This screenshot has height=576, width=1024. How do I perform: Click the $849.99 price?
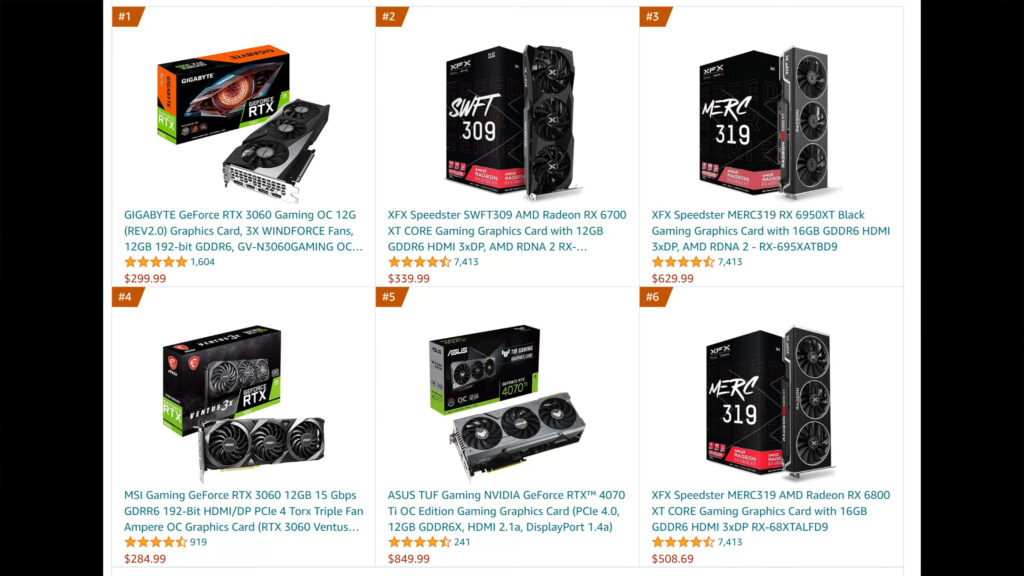click(x=409, y=559)
